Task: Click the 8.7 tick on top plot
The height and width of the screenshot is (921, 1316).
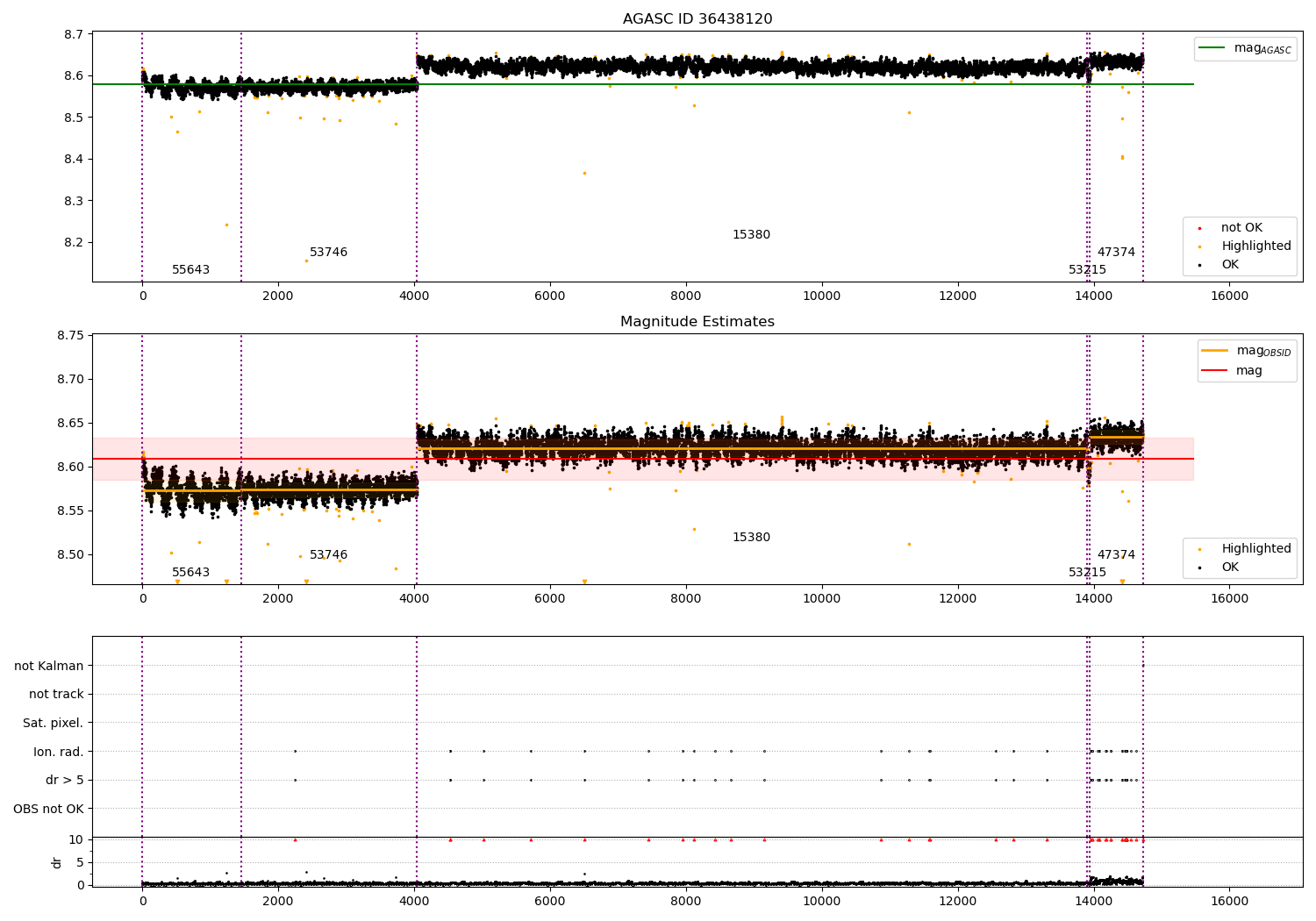Action: tap(74, 35)
